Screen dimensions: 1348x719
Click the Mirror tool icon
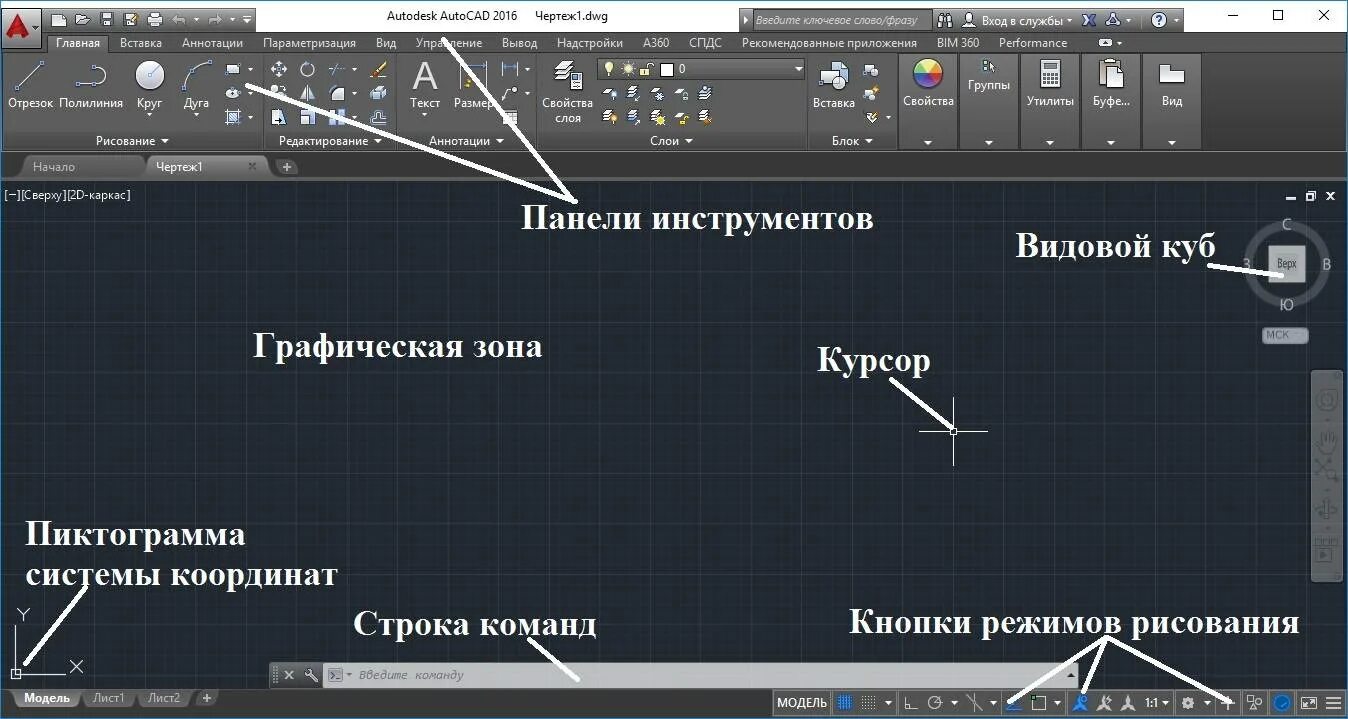(x=307, y=93)
